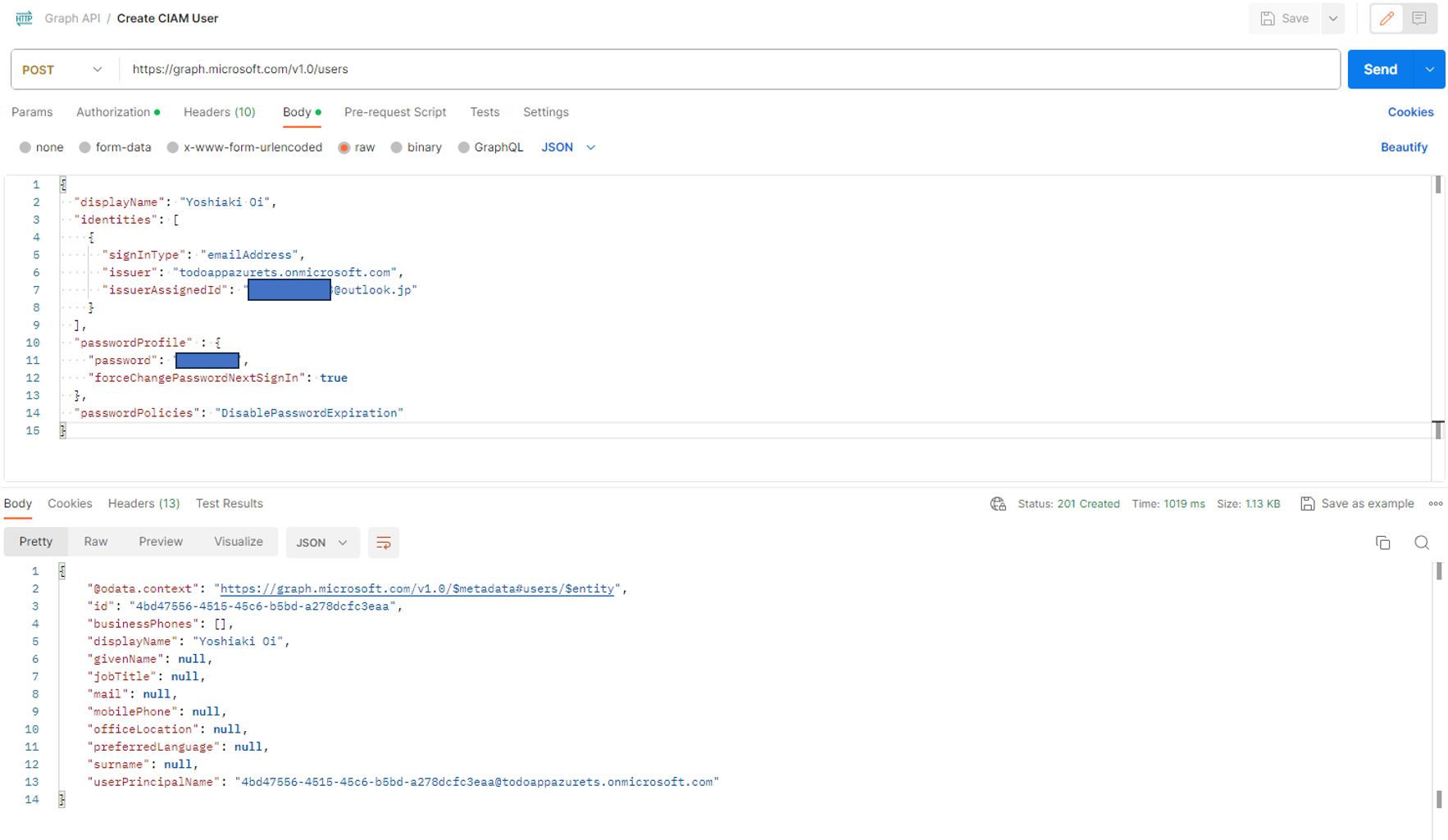Show the response Headers (13) tab
1448x840 pixels.
143,504
